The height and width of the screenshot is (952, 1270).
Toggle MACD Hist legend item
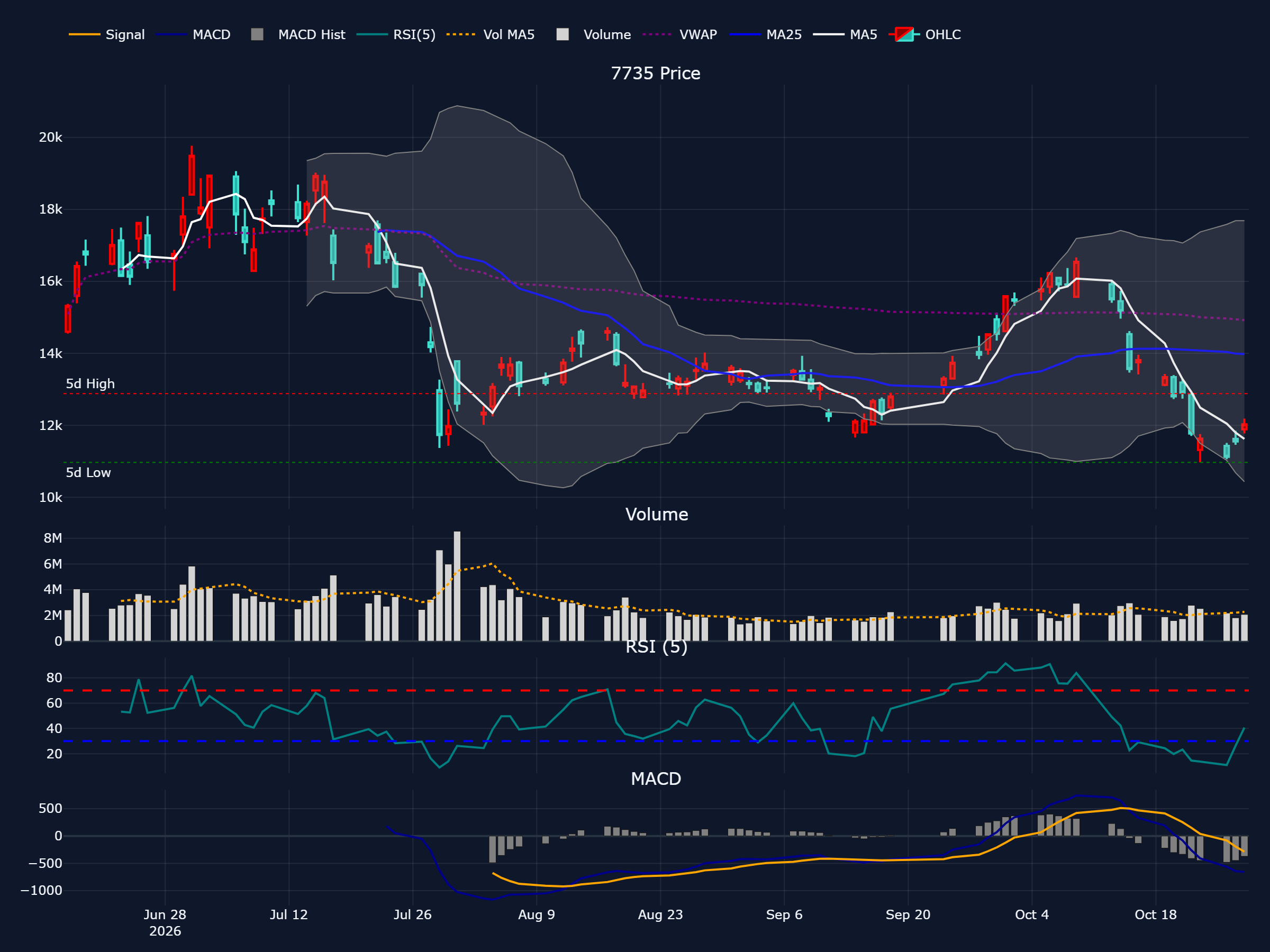click(298, 34)
